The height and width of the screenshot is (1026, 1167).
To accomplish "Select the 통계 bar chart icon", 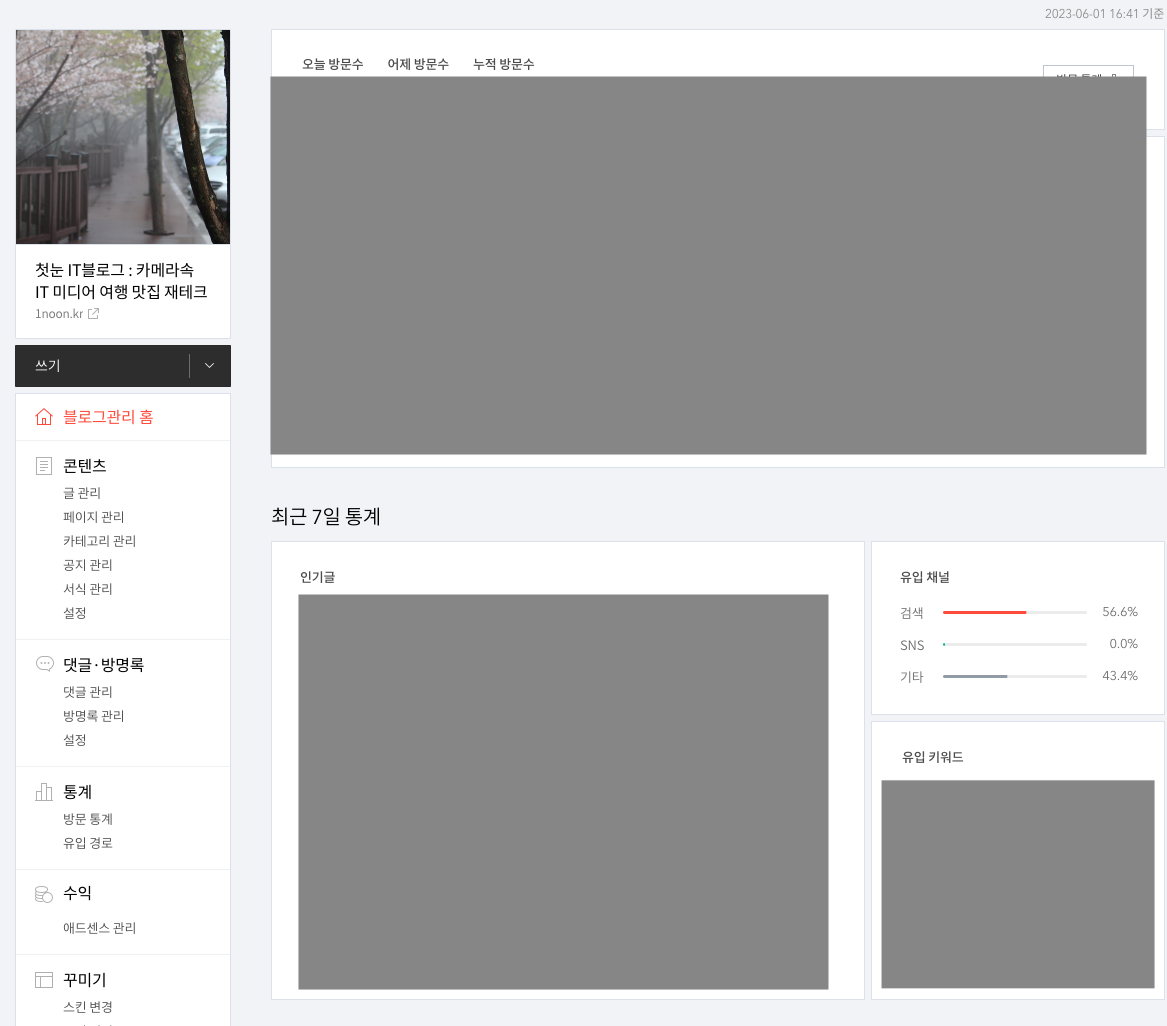I will [x=43, y=791].
